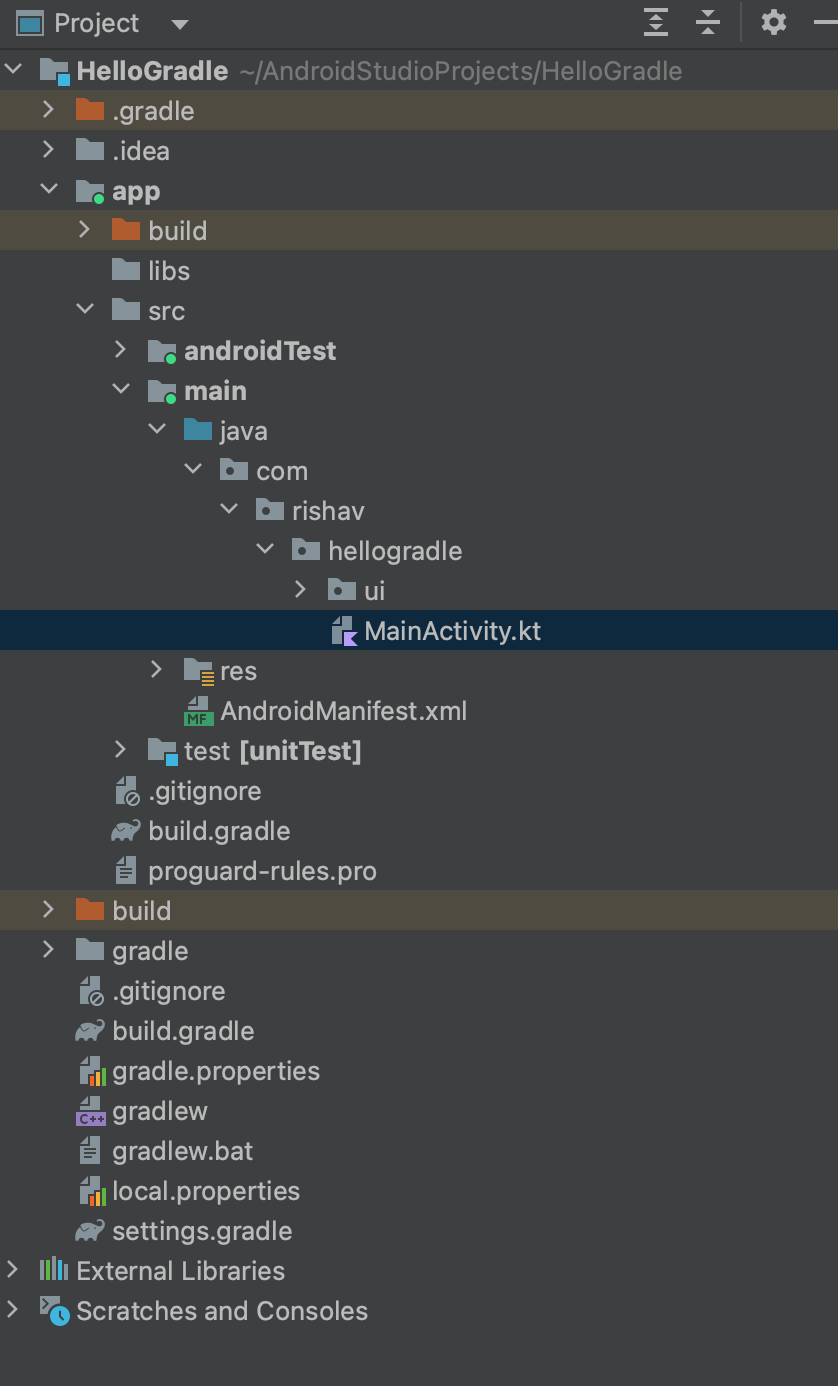The image size is (838, 1386).
Task: Collapse all nodes in Project tree
Action: [x=707, y=22]
